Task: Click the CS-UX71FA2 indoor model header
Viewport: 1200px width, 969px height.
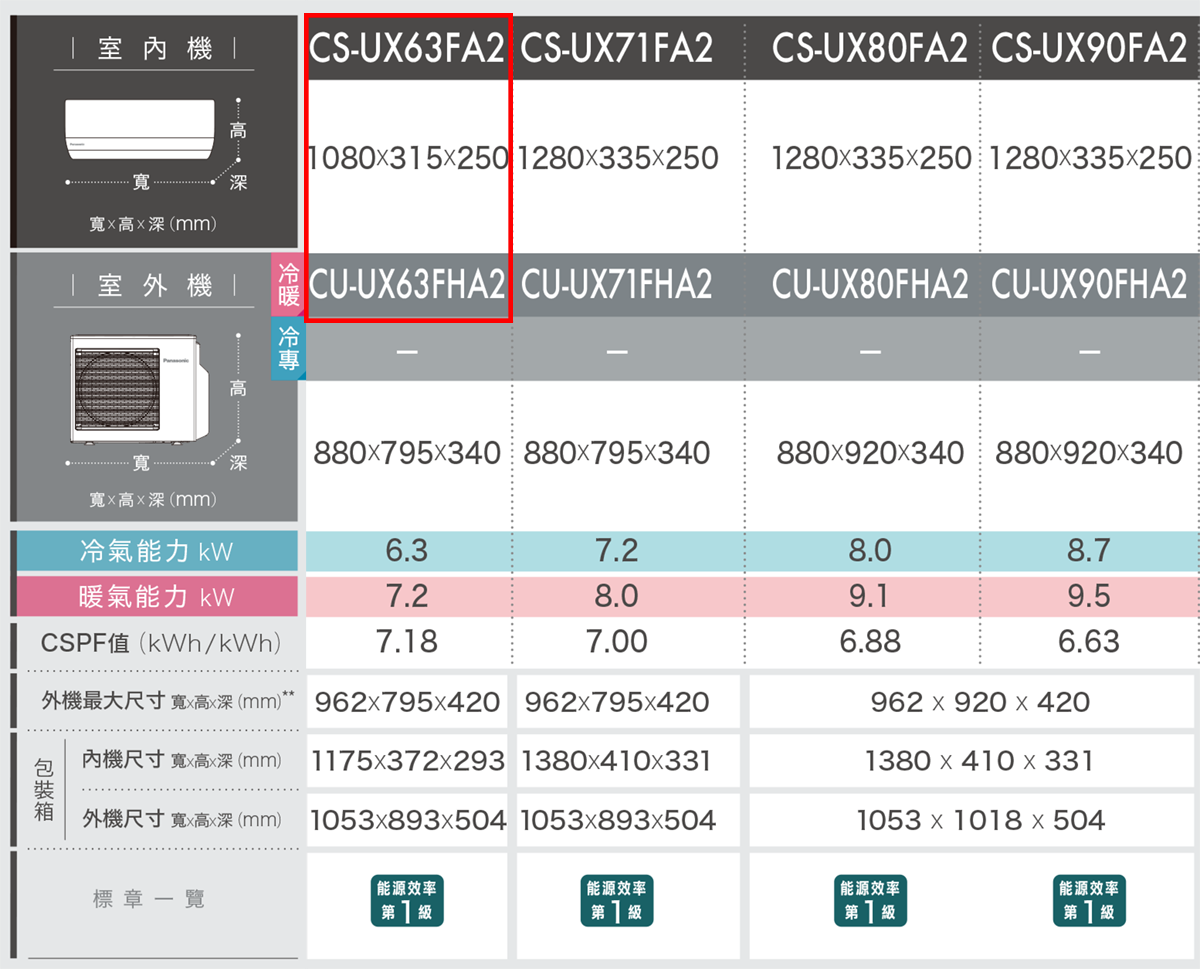Action: (x=617, y=48)
